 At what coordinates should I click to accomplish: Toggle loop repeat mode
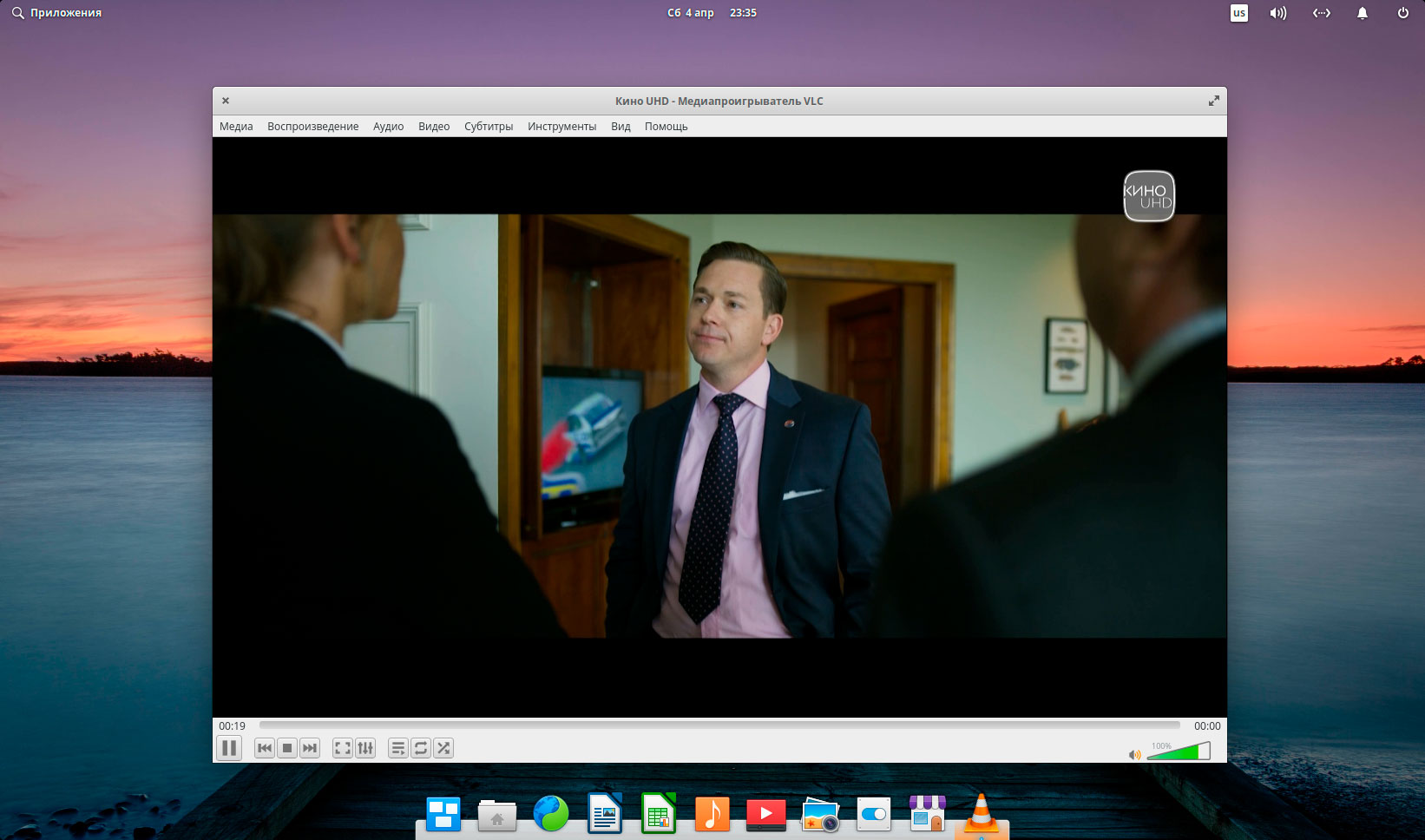click(421, 748)
